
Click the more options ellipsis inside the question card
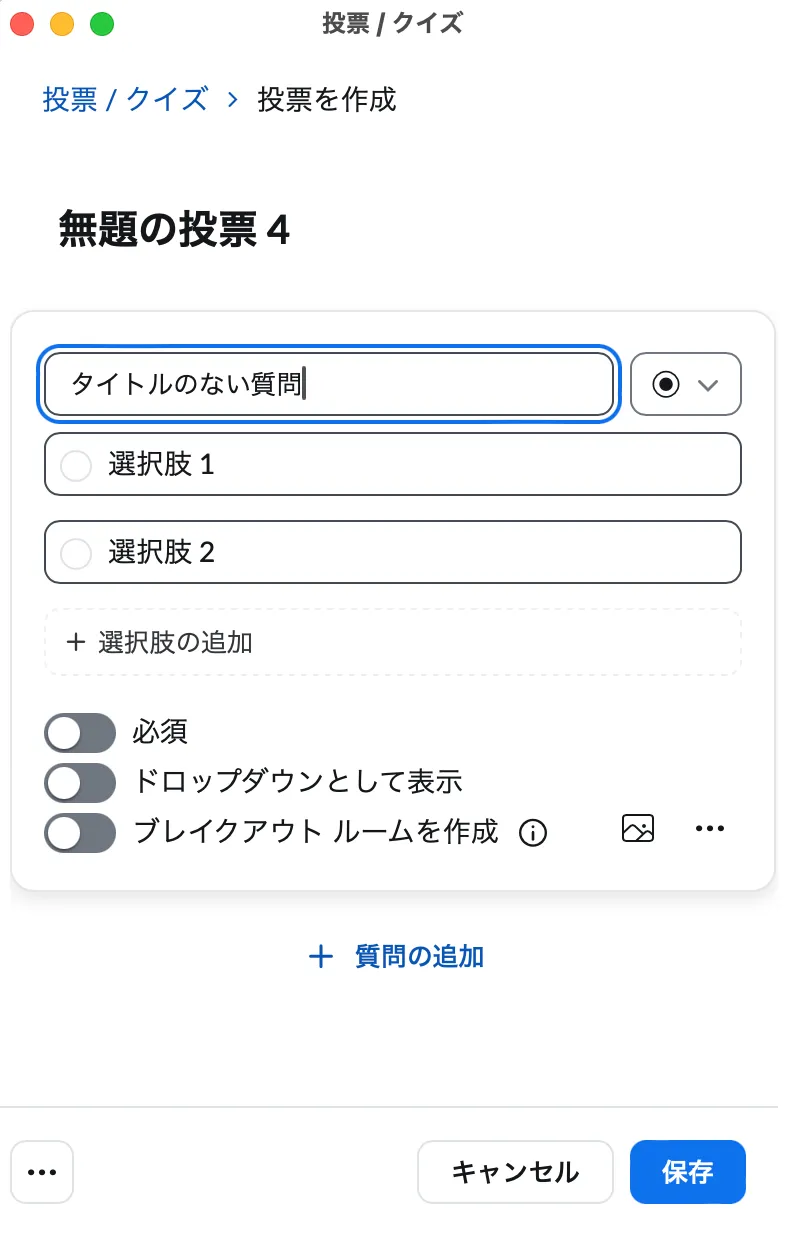pyautogui.click(x=709, y=828)
